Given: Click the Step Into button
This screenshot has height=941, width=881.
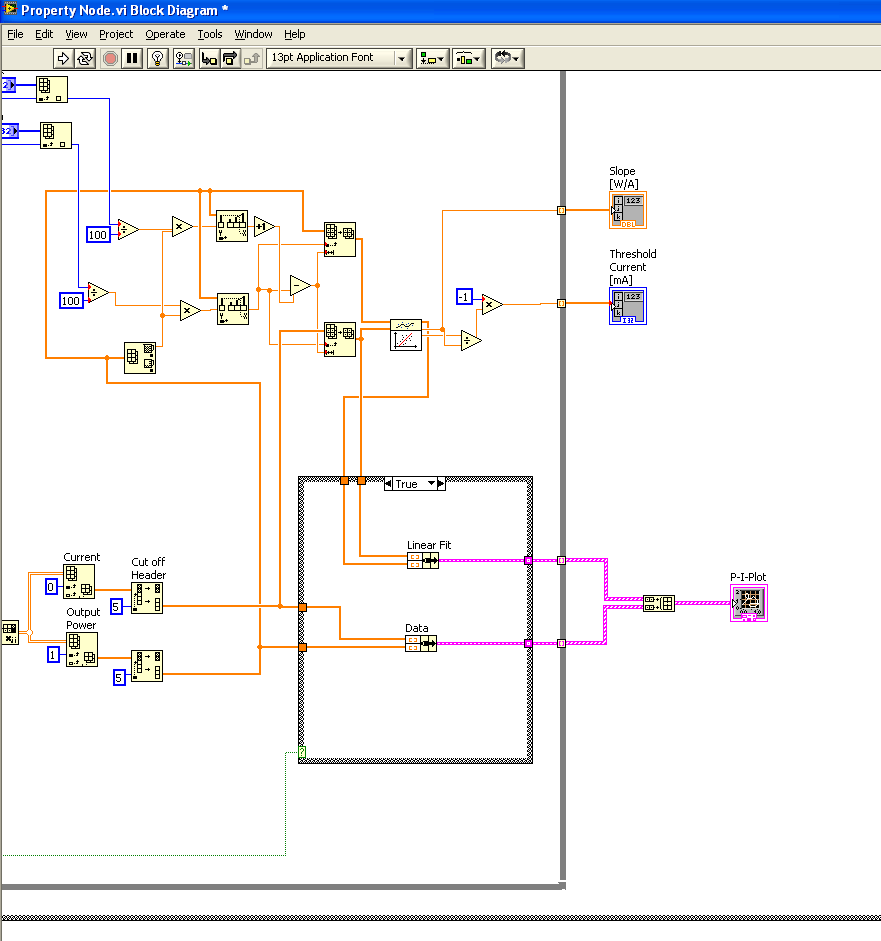Looking at the screenshot, I should coord(209,58).
